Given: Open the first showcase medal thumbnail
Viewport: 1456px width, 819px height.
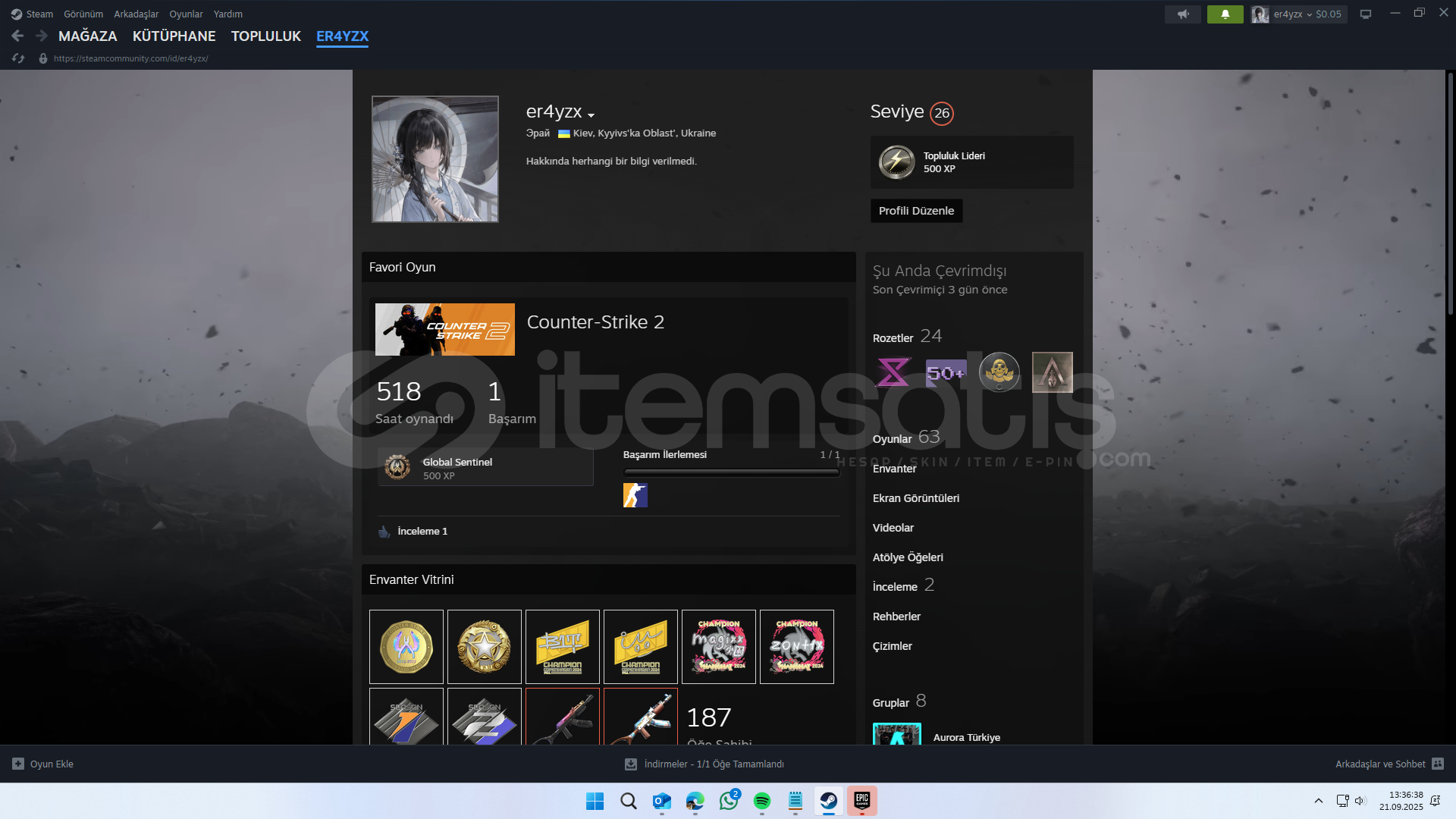Looking at the screenshot, I should [406, 647].
